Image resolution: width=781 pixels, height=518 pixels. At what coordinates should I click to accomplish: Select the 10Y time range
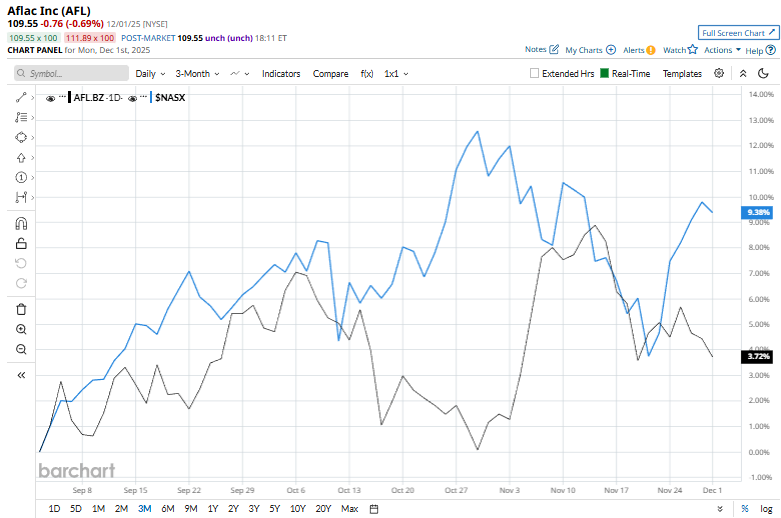pyautogui.click(x=297, y=509)
